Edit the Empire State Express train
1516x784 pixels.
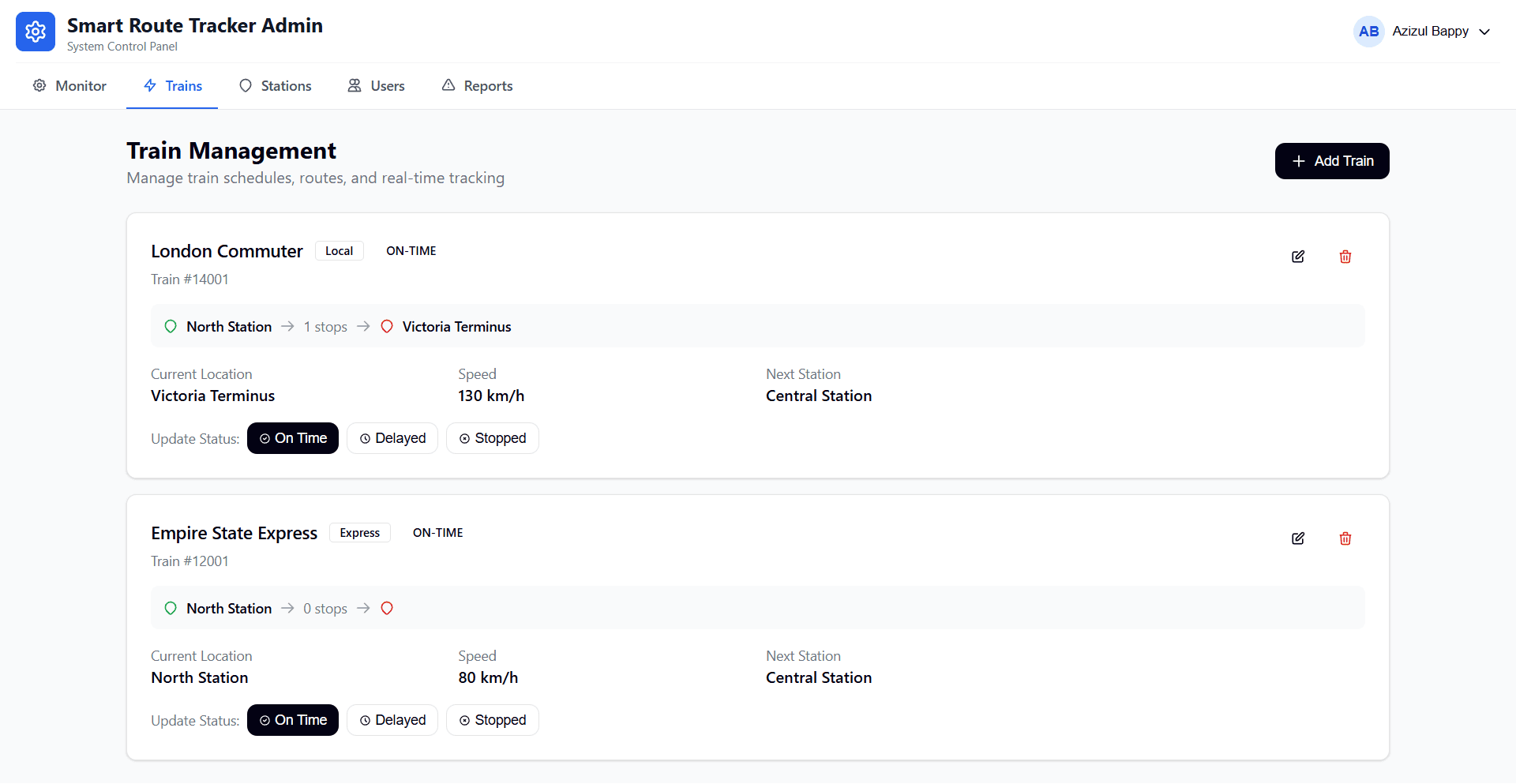click(x=1298, y=538)
